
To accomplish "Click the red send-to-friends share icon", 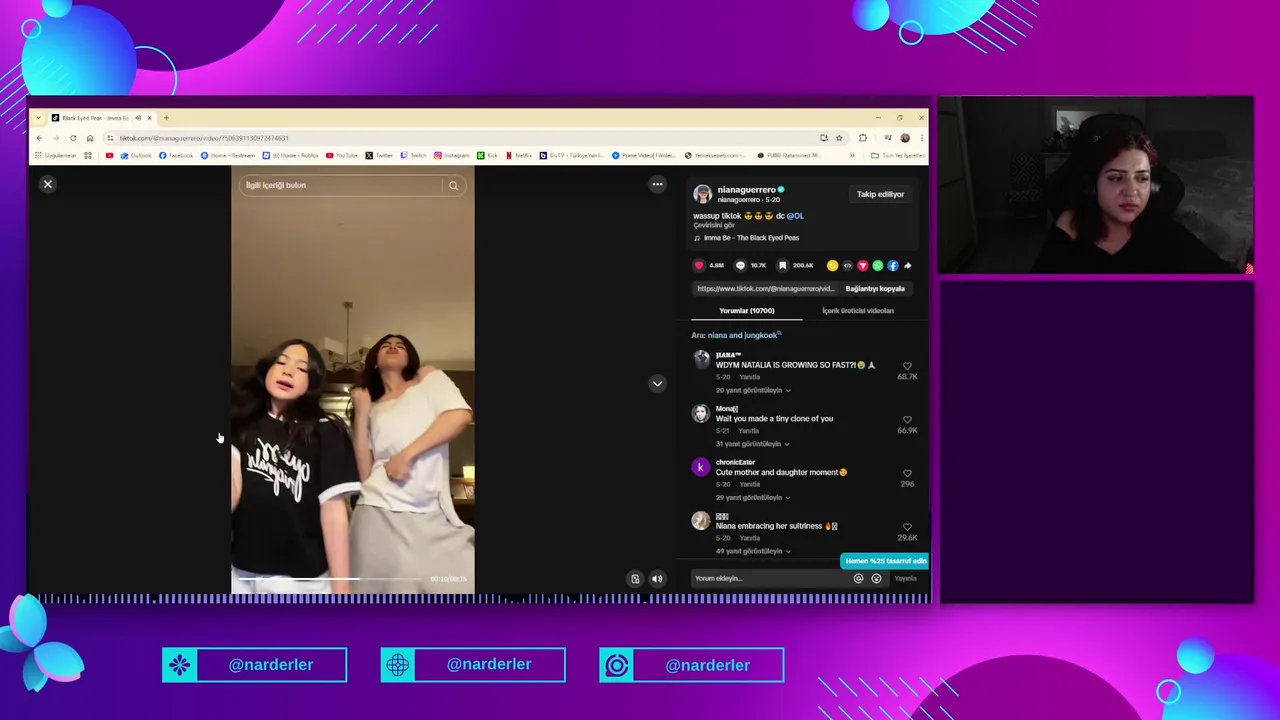I will [862, 265].
